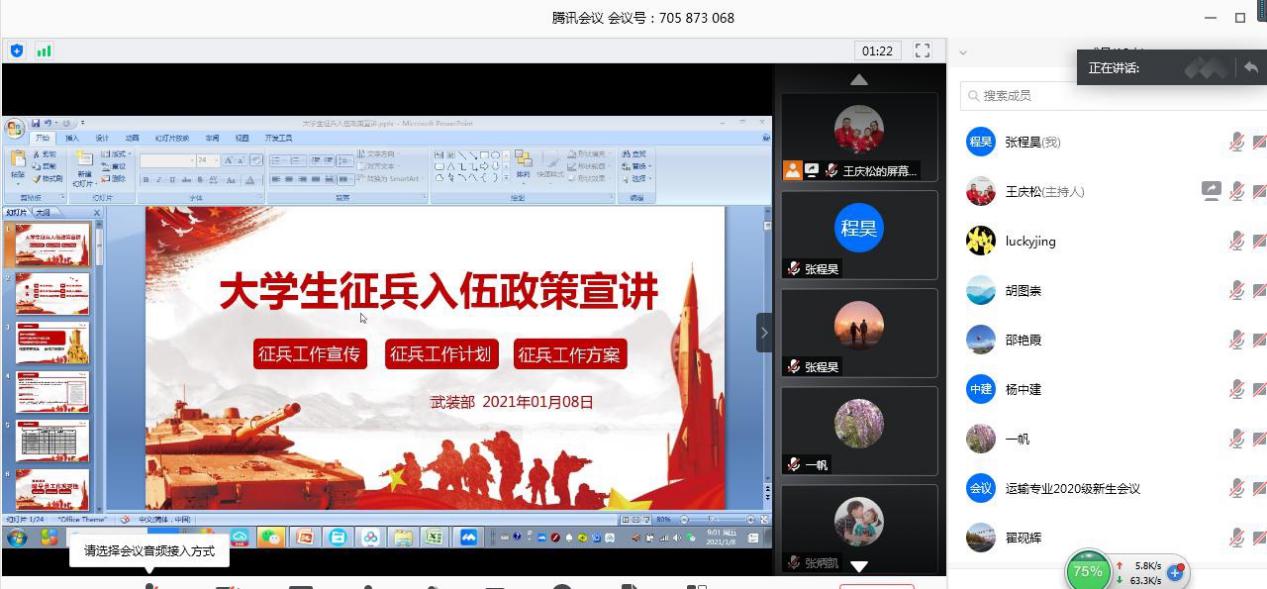Close the PowerPoint slide pane with X
The width and height of the screenshot is (1267, 589).
click(96, 213)
